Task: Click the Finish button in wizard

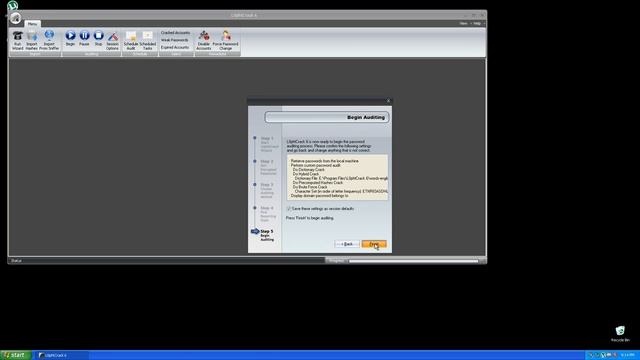Action: (x=374, y=244)
